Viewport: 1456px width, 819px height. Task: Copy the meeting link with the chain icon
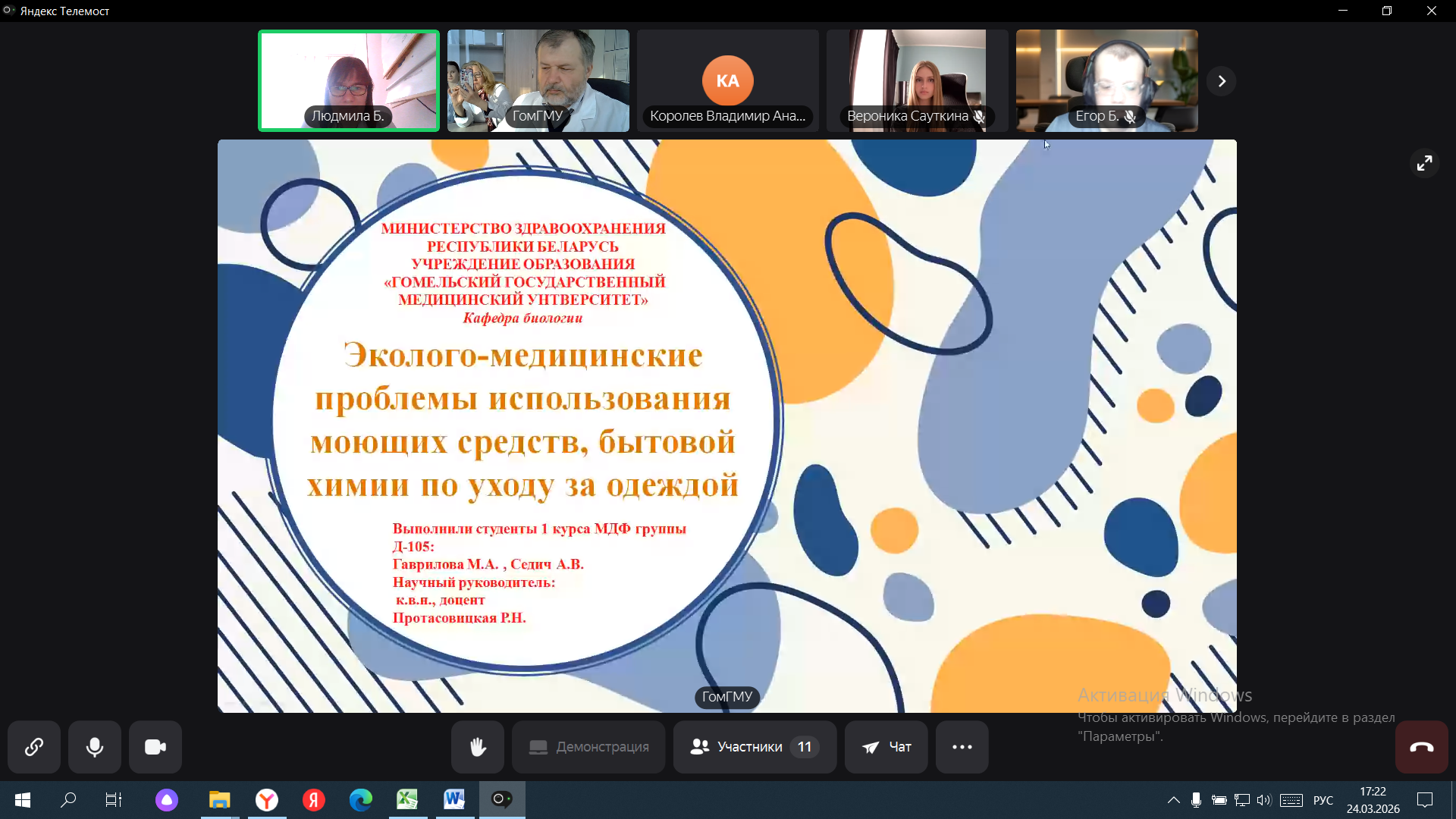[x=34, y=747]
